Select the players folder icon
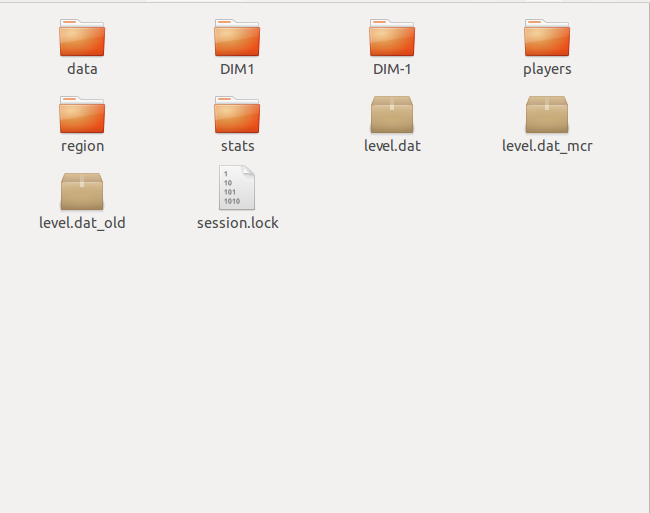Viewport: 650px width, 513px height. [x=547, y=37]
